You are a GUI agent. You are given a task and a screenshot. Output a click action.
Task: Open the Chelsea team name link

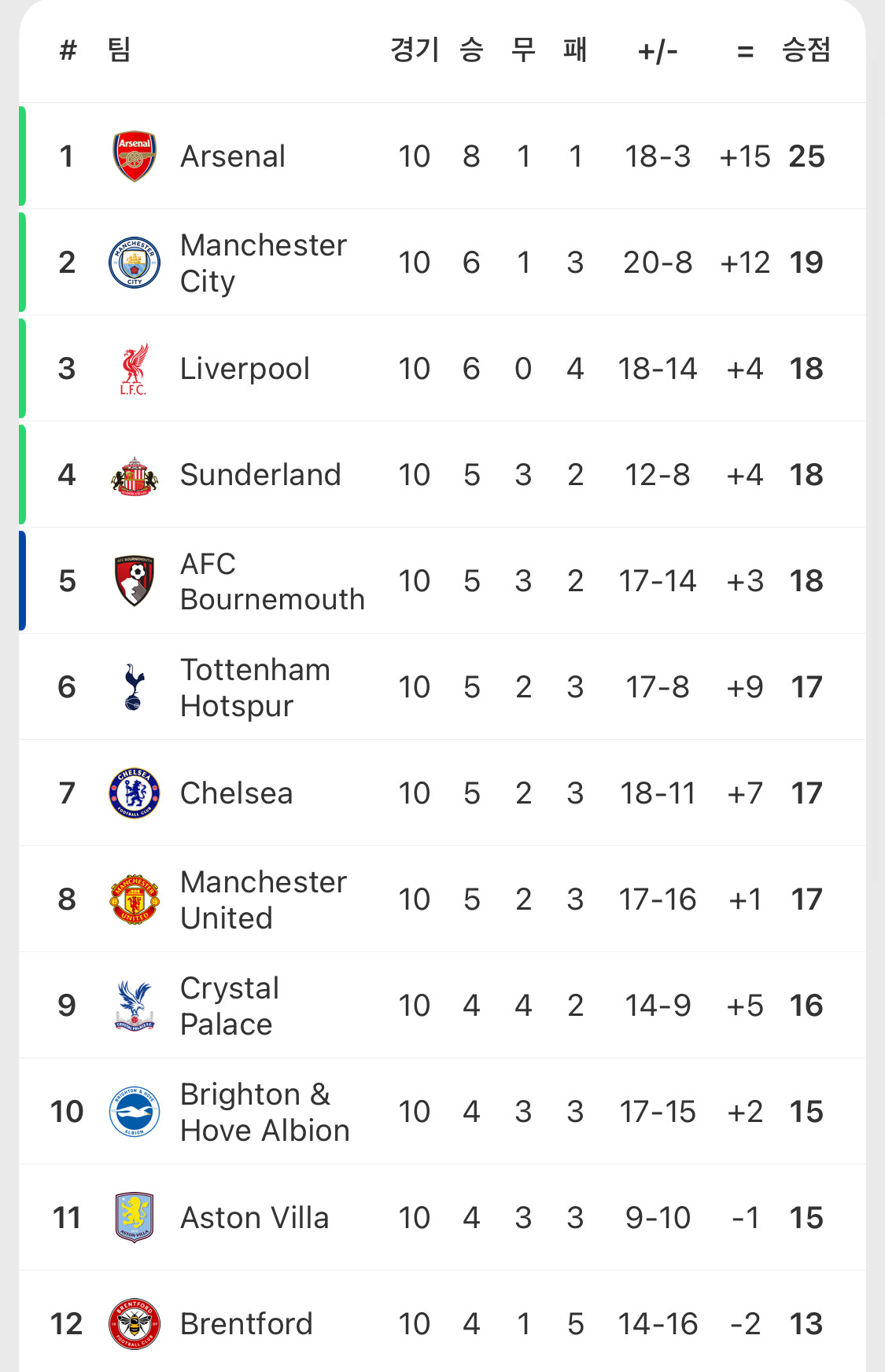point(236,793)
